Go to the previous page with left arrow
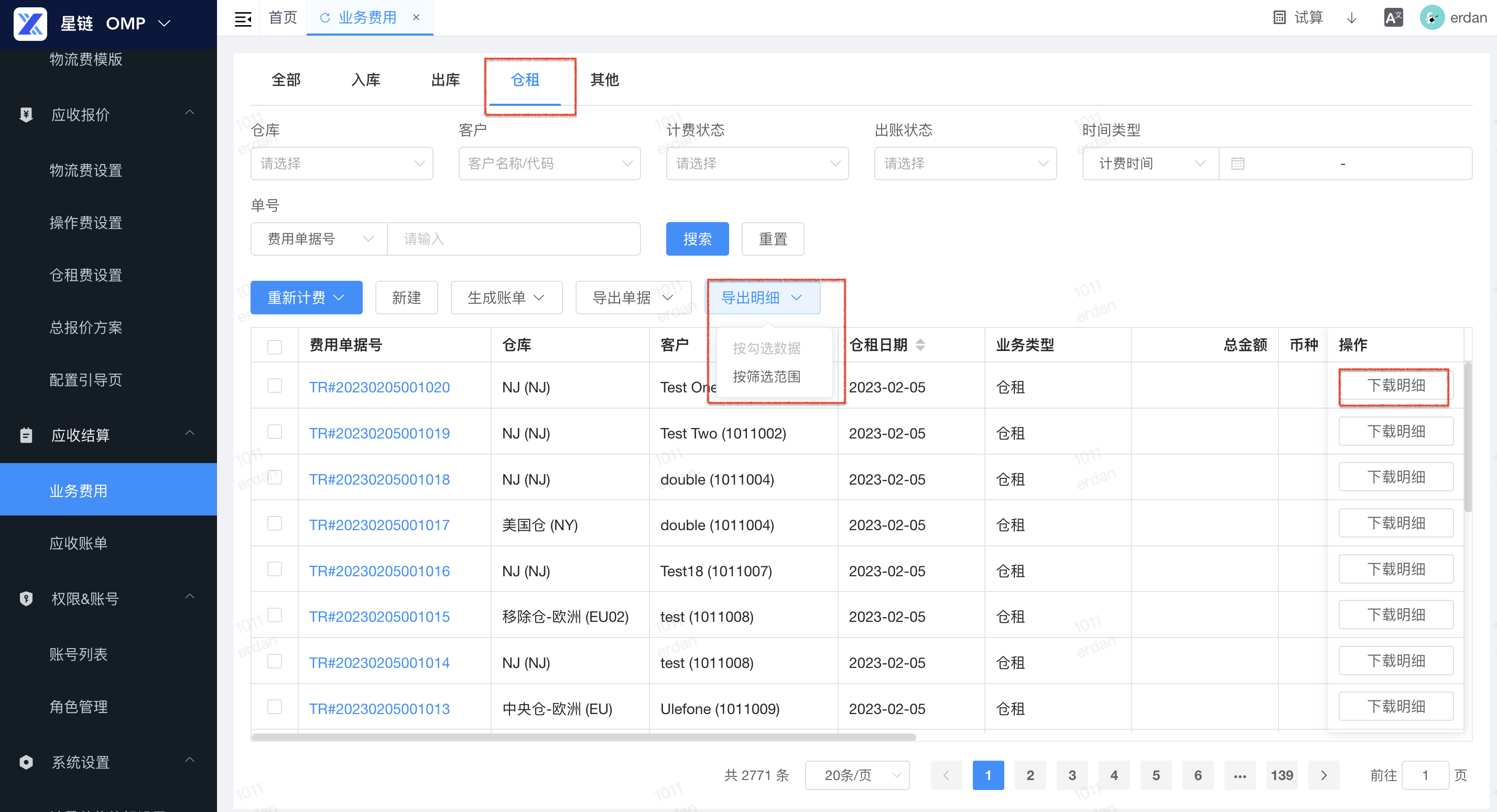This screenshot has width=1497, height=812. 946,775
